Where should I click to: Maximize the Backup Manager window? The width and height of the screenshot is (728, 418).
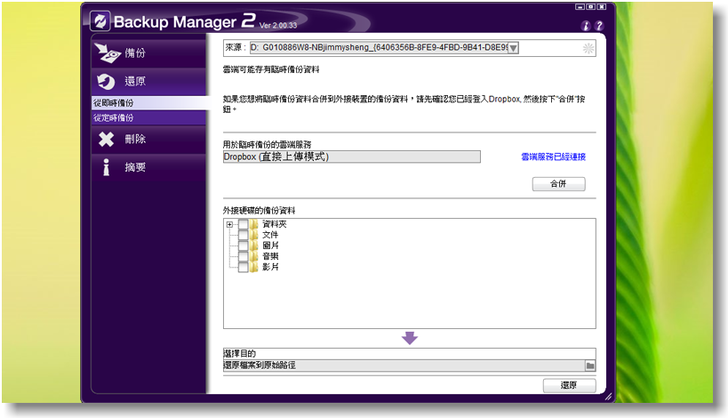pos(591,7)
